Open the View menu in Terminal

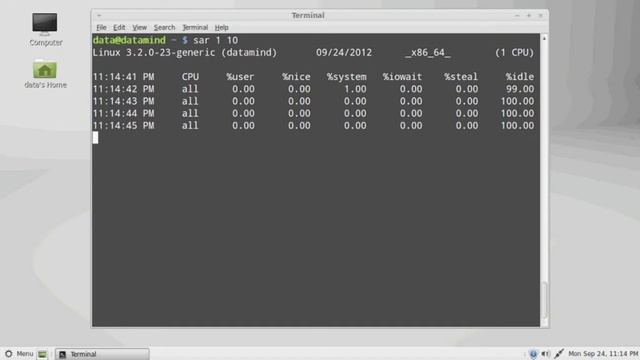[x=139, y=27]
